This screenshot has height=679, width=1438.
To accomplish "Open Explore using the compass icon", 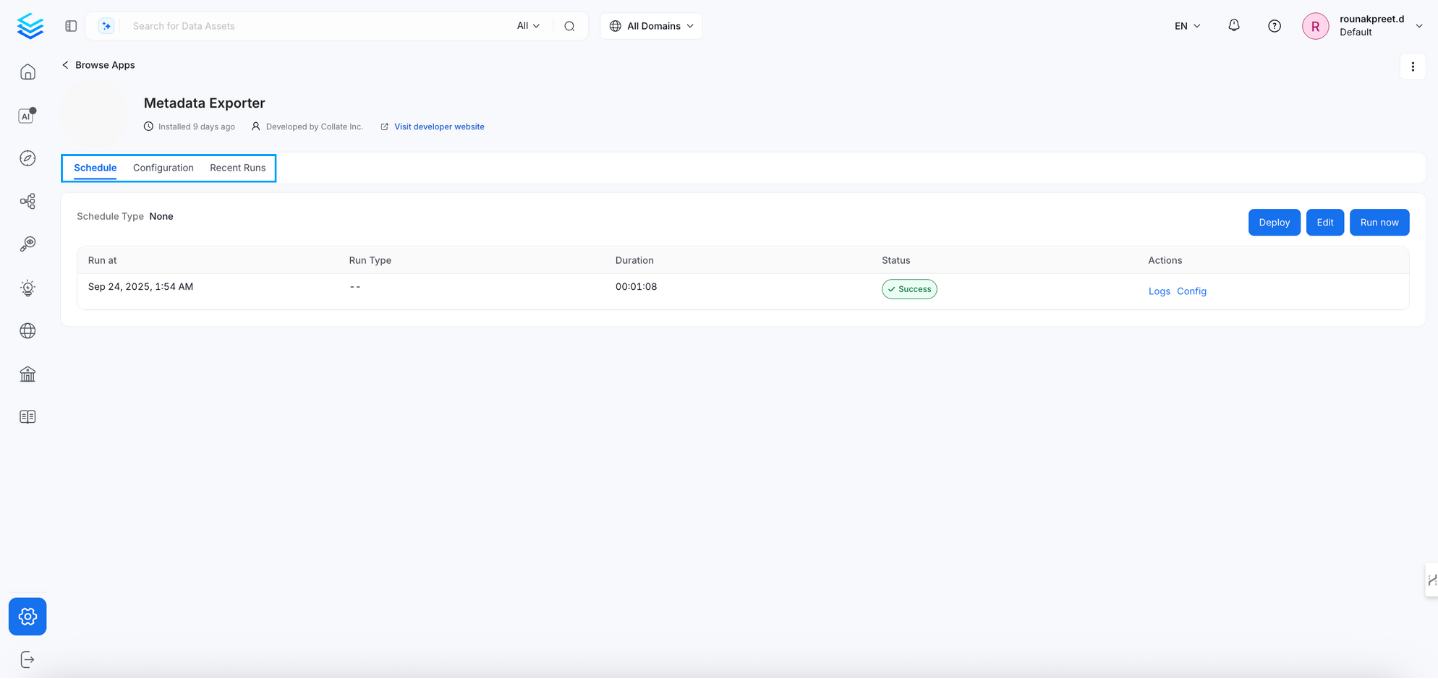I will click(27, 158).
